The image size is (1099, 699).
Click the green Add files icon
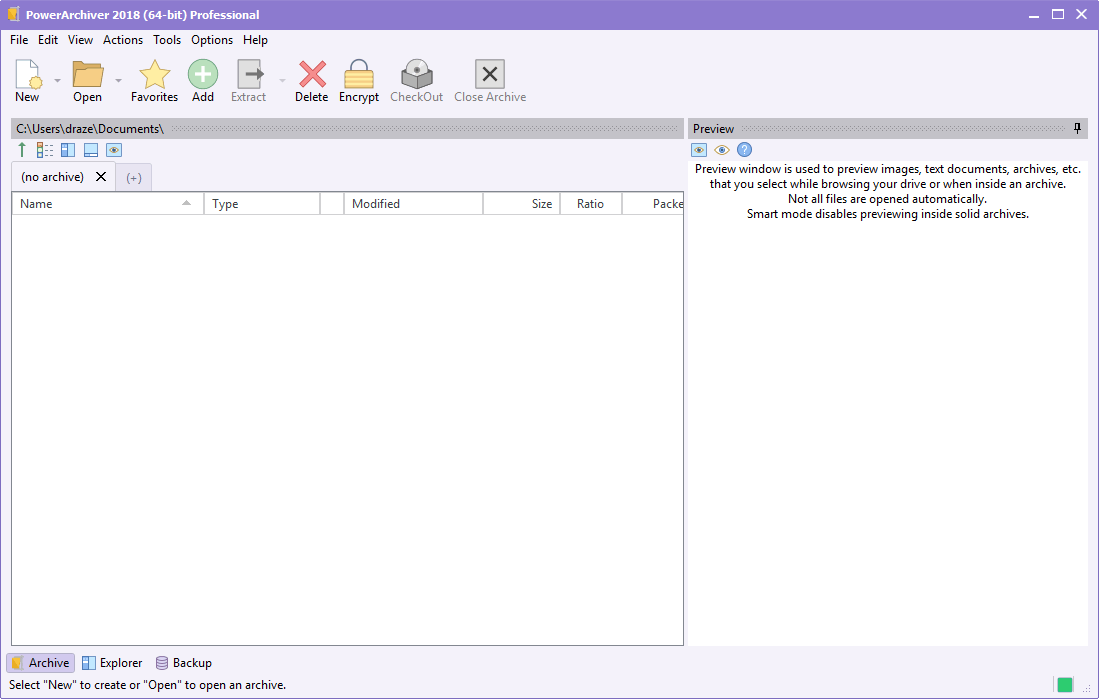[x=203, y=76]
